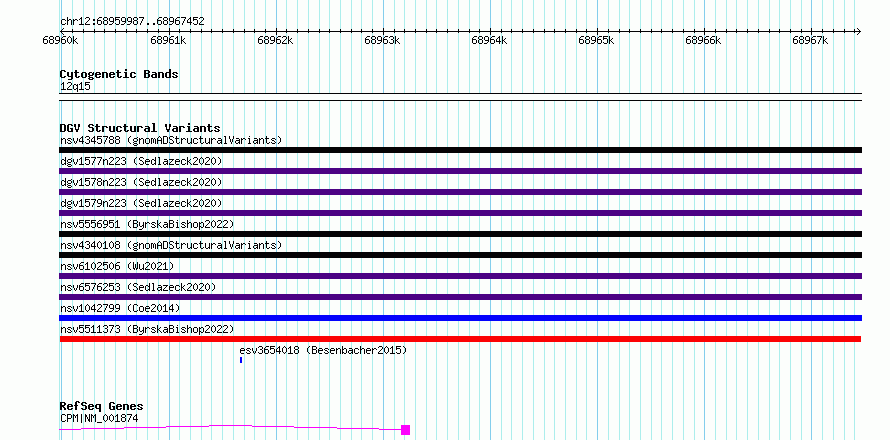Click the Cytogenetic Bands track title
Viewport: 890px width, 440px height.
click(x=119, y=74)
